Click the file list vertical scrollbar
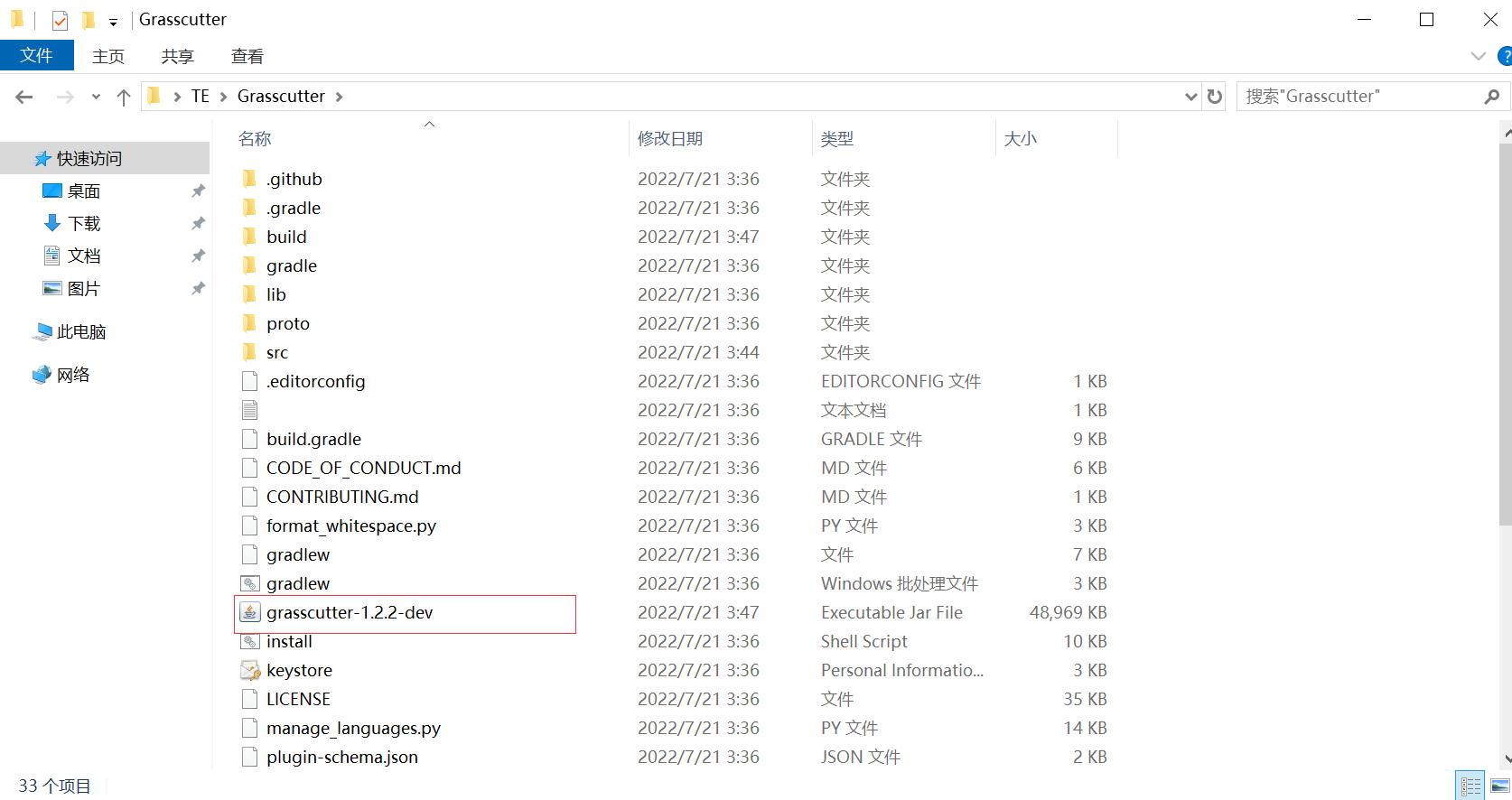Viewport: 1512px width, 800px height. [x=1505, y=334]
